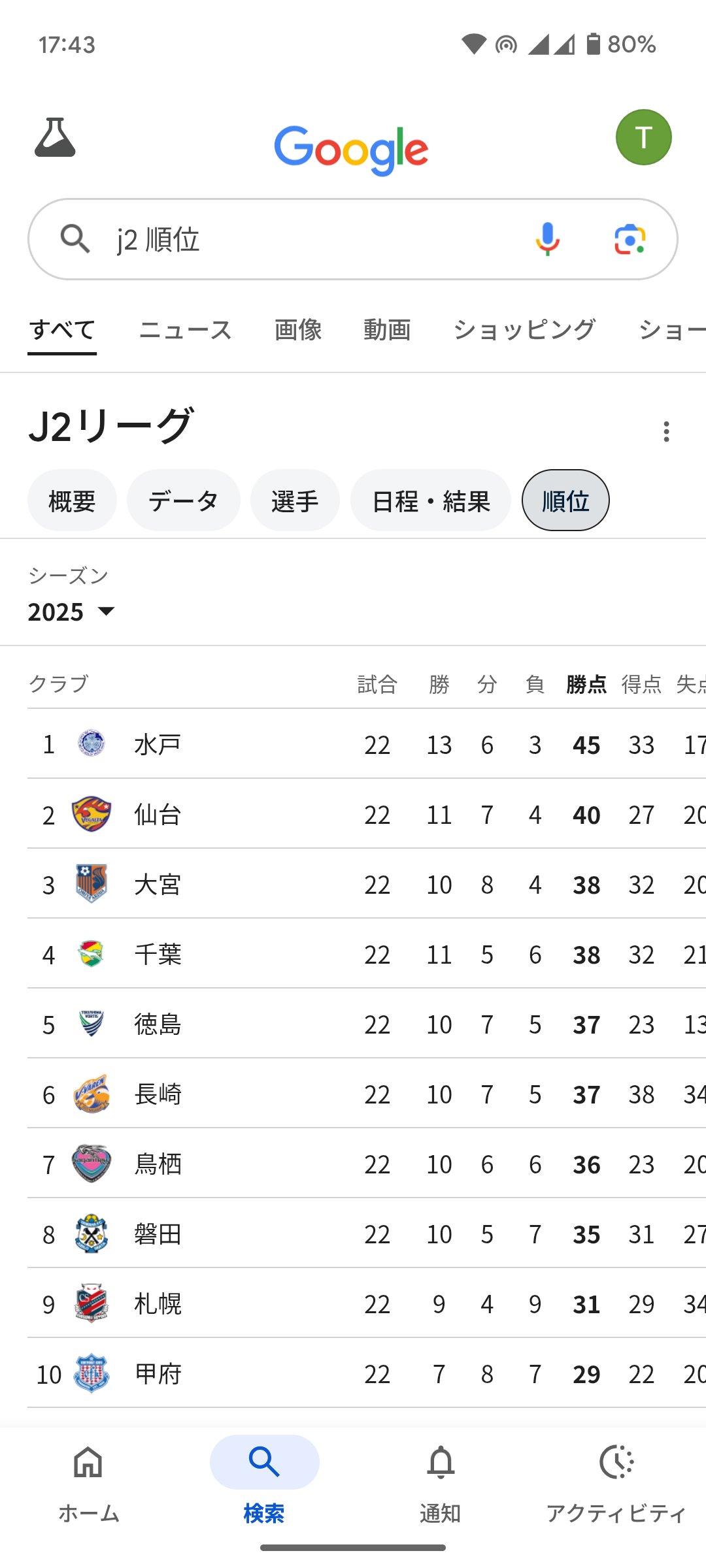Viewport: 706px width, 1568px height.
Task: Tap the 検索 bottom navigation icon
Action: pyautogui.click(x=264, y=1463)
